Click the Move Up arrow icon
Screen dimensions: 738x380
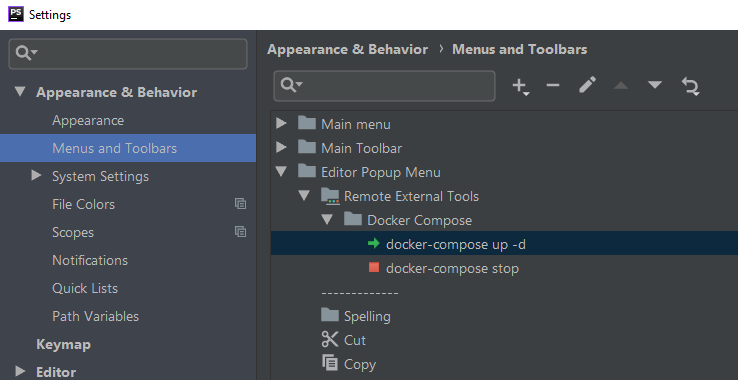click(621, 85)
